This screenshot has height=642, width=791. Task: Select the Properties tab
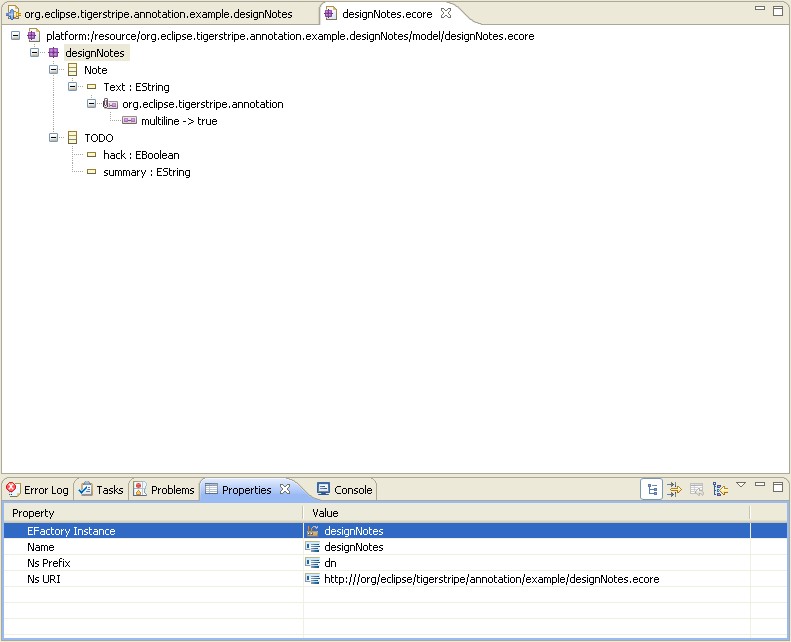[x=247, y=490]
